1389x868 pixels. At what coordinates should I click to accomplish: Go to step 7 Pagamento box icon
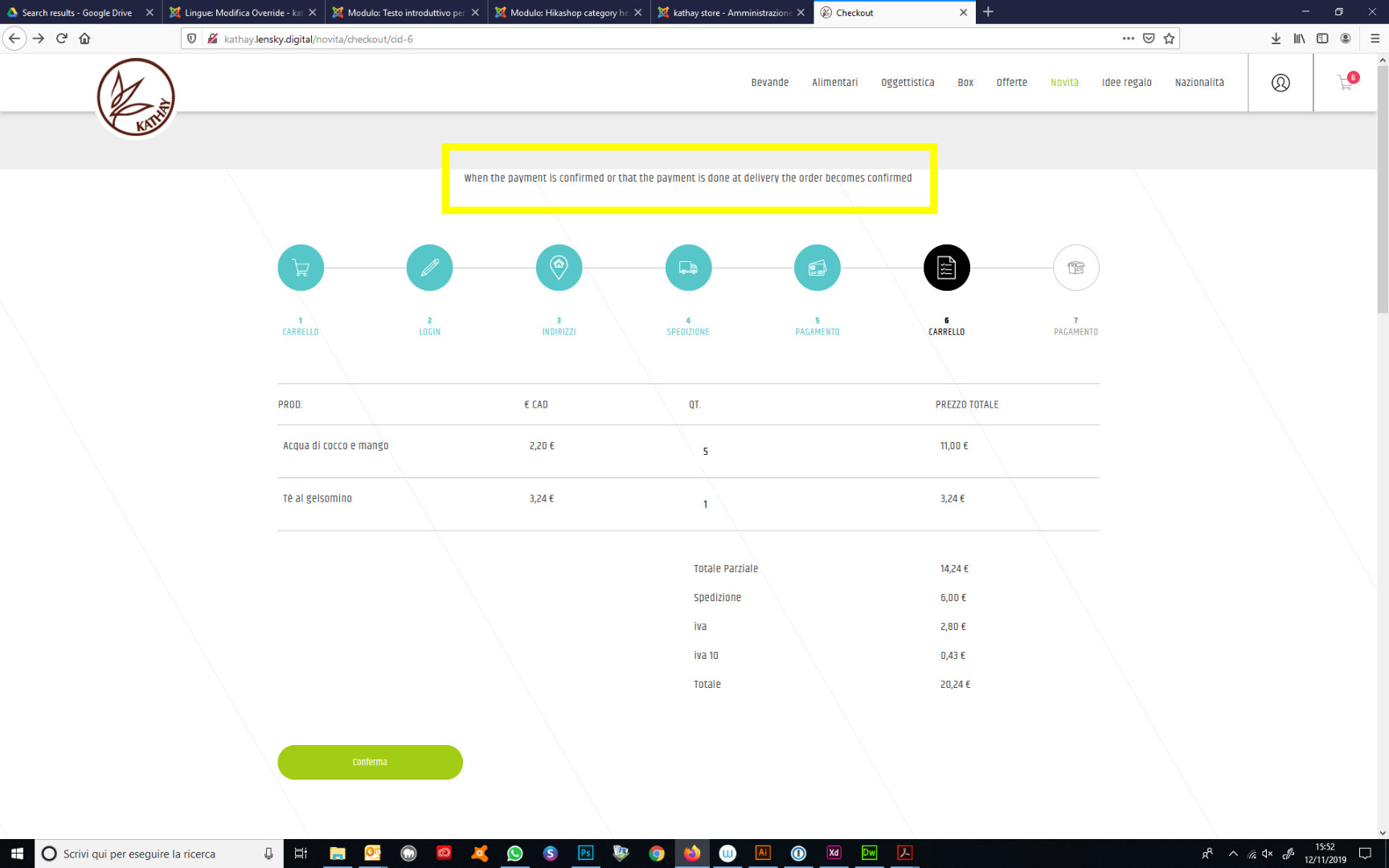[x=1076, y=268]
